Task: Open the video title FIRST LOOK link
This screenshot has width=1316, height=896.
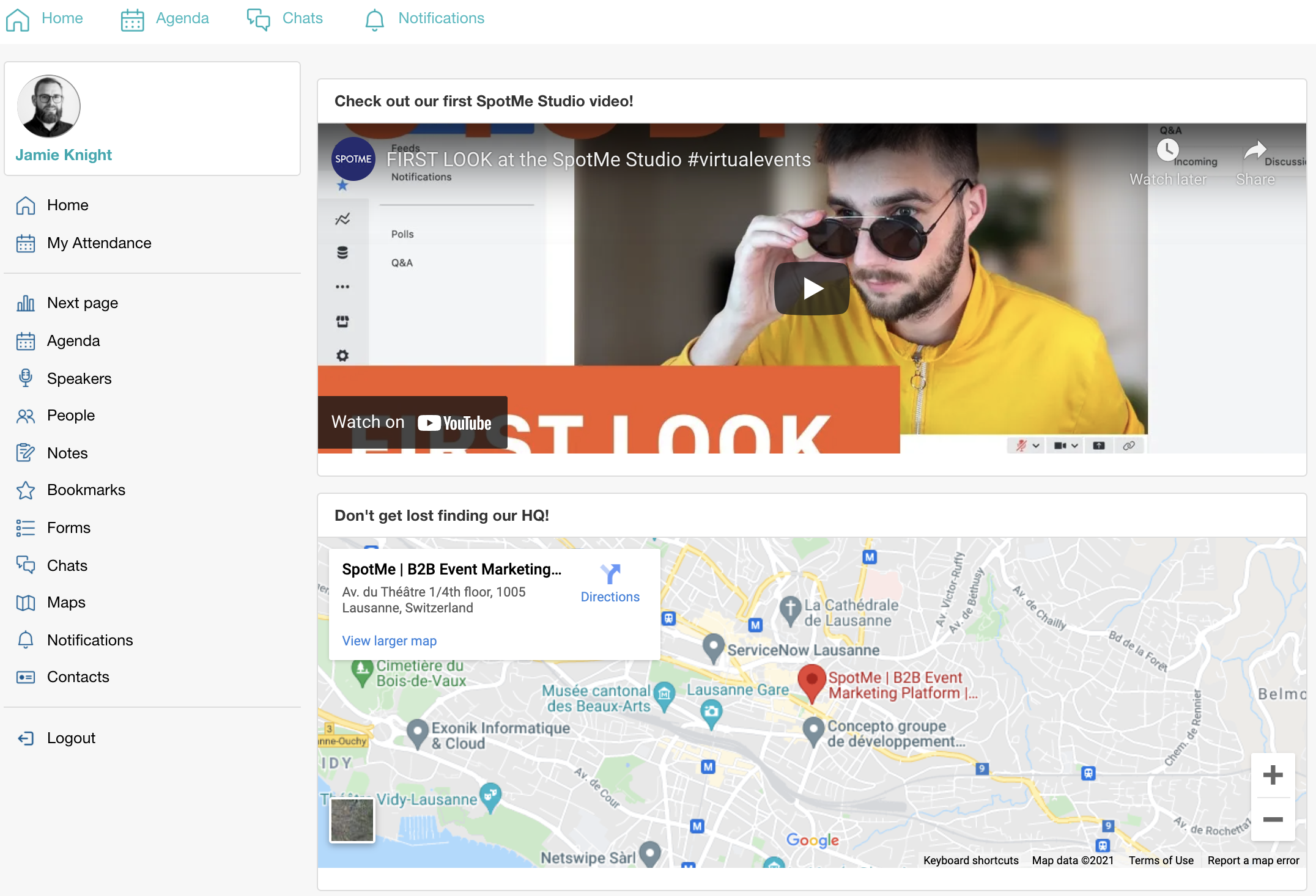Action: tap(599, 160)
